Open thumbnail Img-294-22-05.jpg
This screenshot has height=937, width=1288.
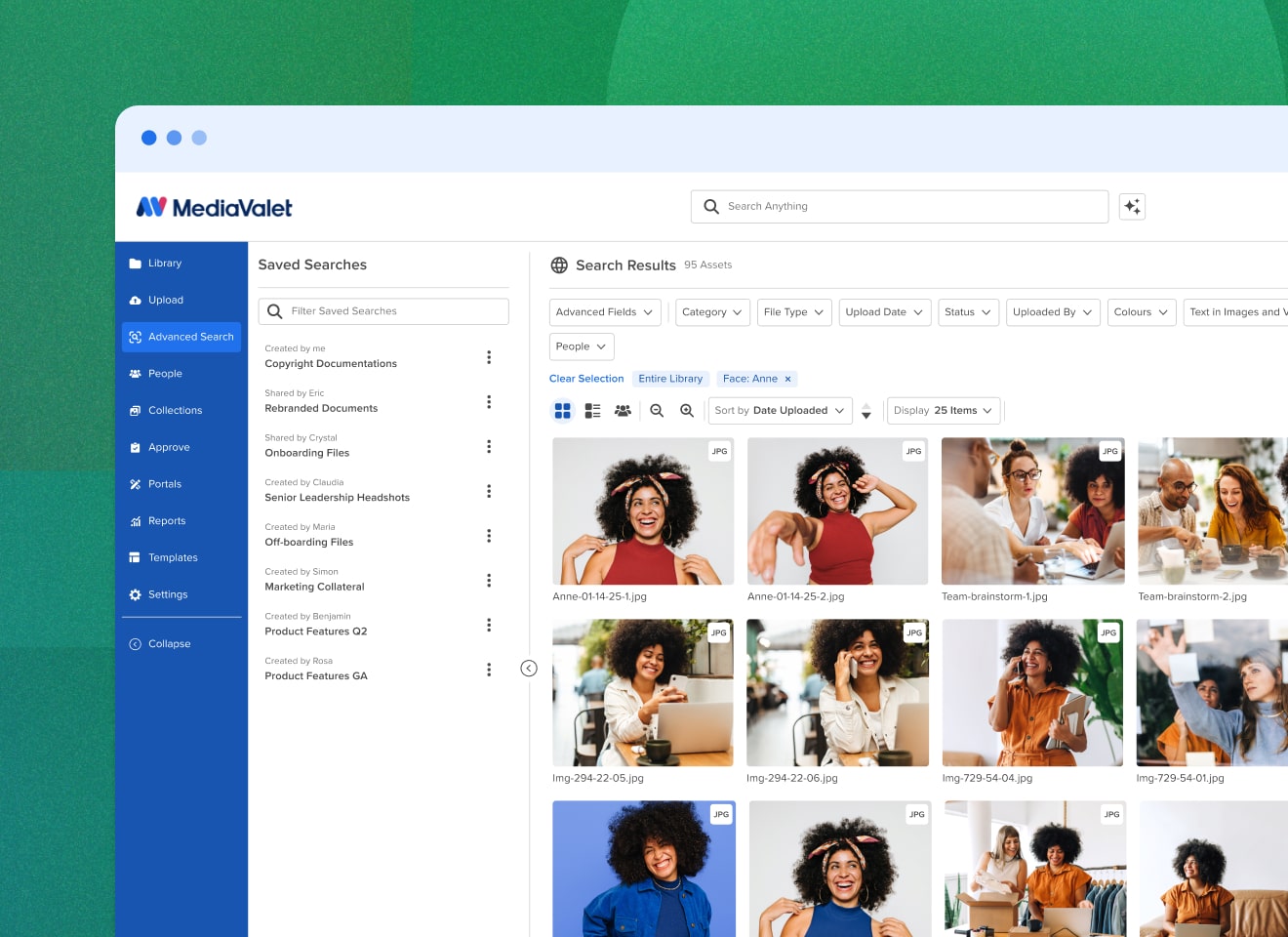(x=643, y=693)
